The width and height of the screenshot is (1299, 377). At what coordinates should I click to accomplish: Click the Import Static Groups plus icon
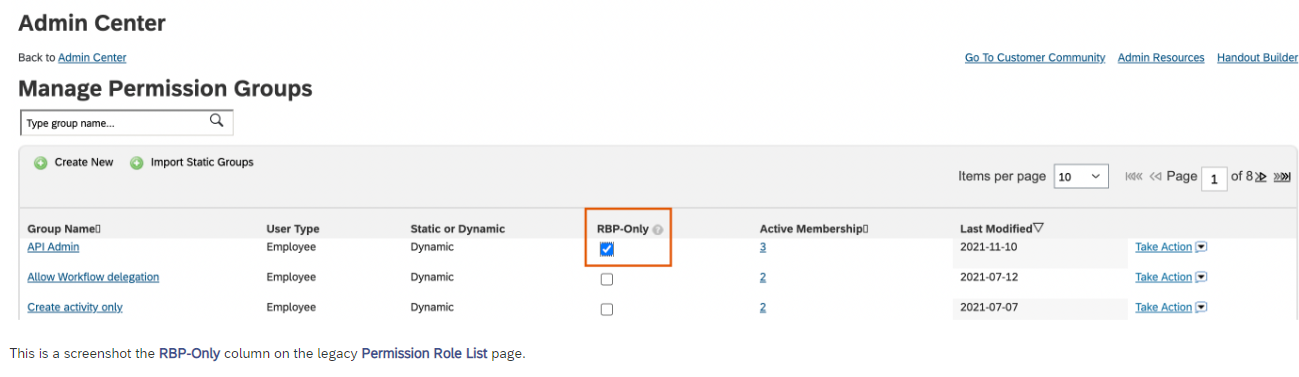(x=137, y=163)
